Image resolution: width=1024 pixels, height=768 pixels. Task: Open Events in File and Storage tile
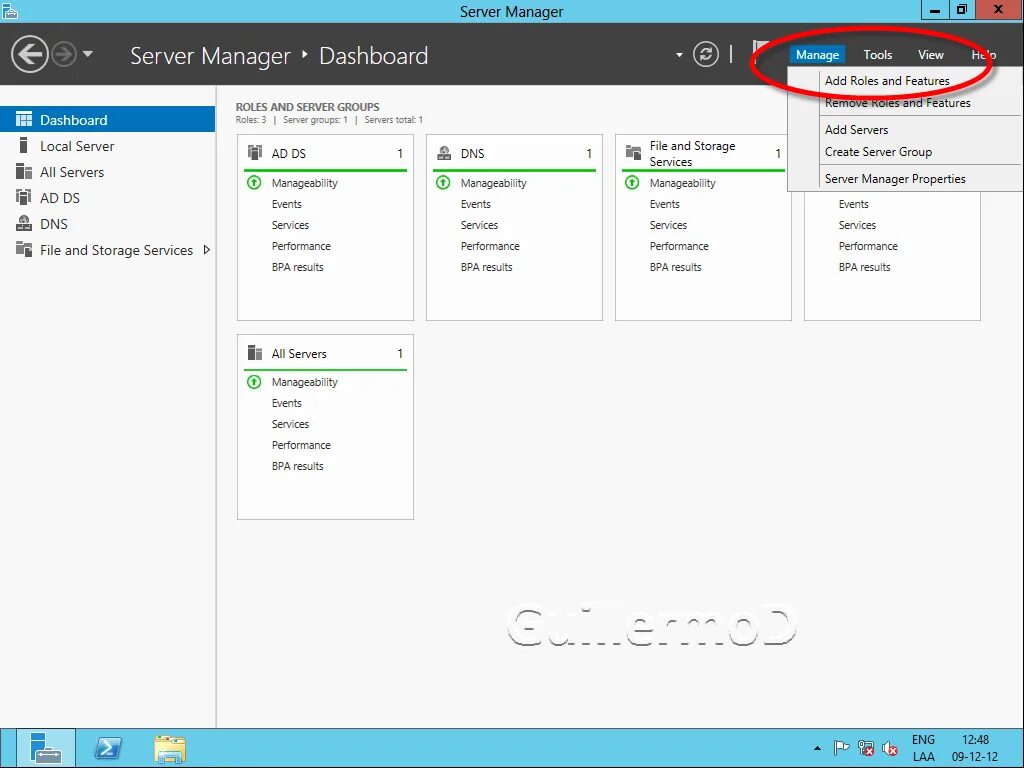tap(665, 204)
